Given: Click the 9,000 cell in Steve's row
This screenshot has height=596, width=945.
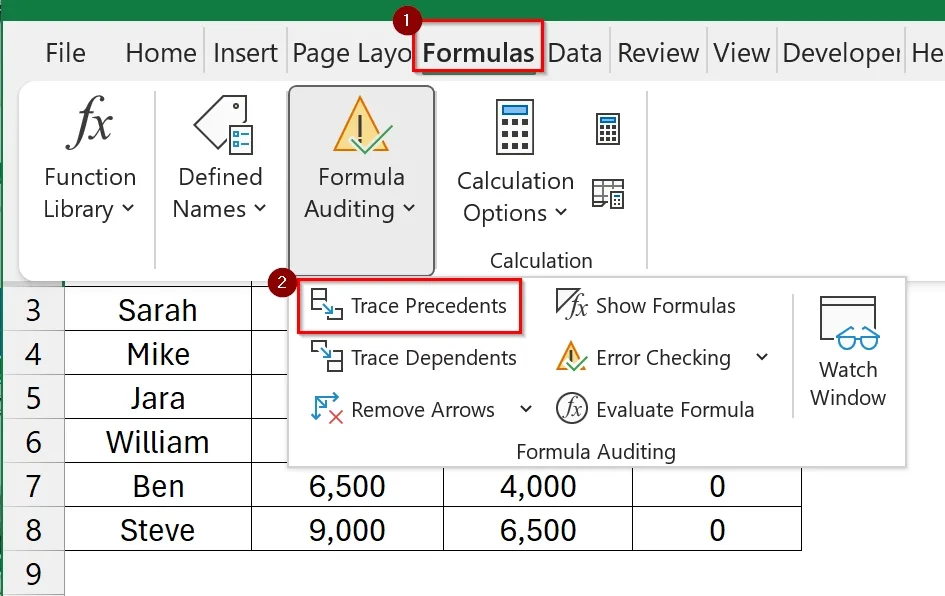Looking at the screenshot, I should 347,529.
